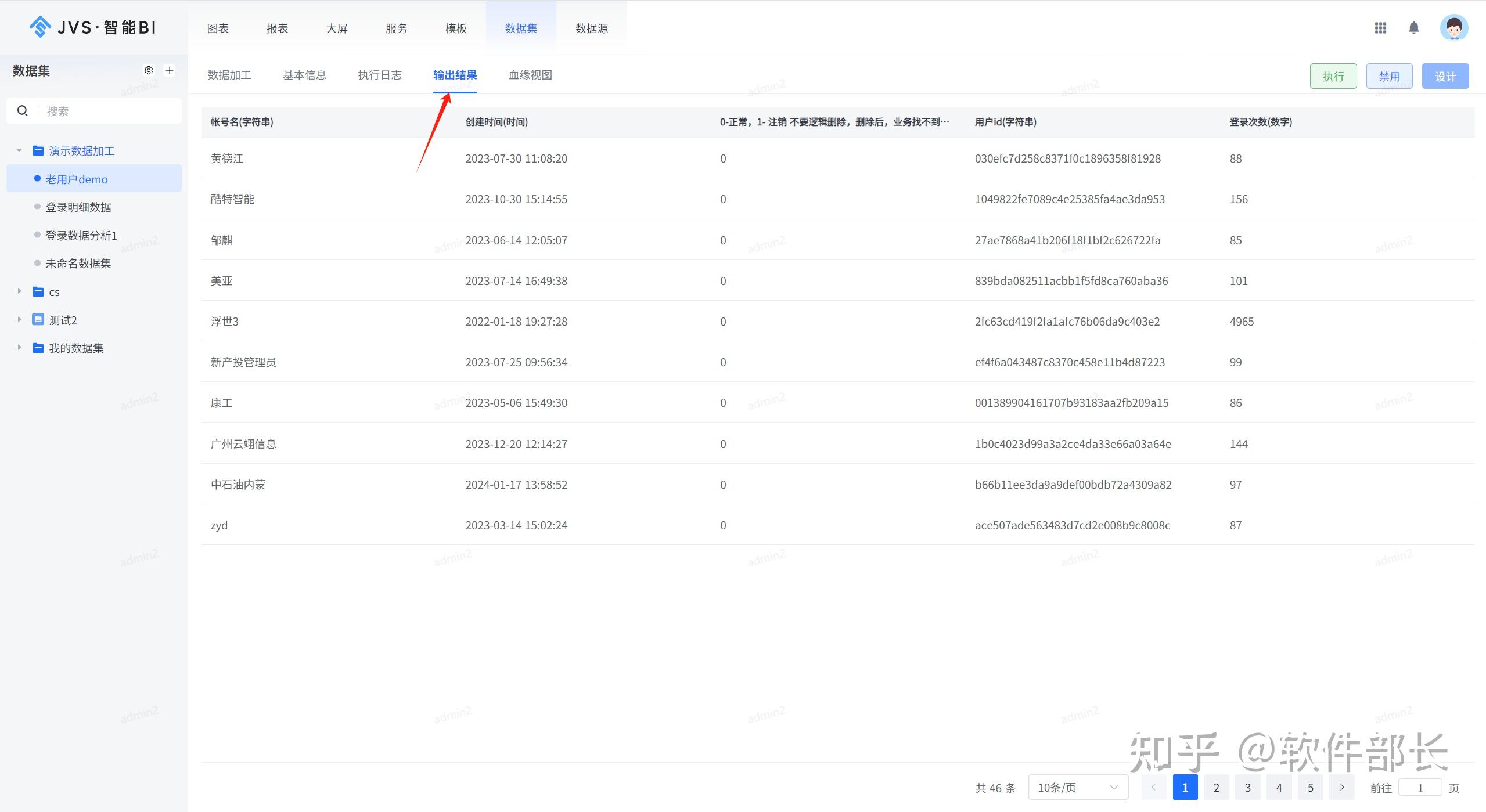Switch to the 血缘视图 tab
This screenshot has width=1486, height=812.
click(530, 75)
